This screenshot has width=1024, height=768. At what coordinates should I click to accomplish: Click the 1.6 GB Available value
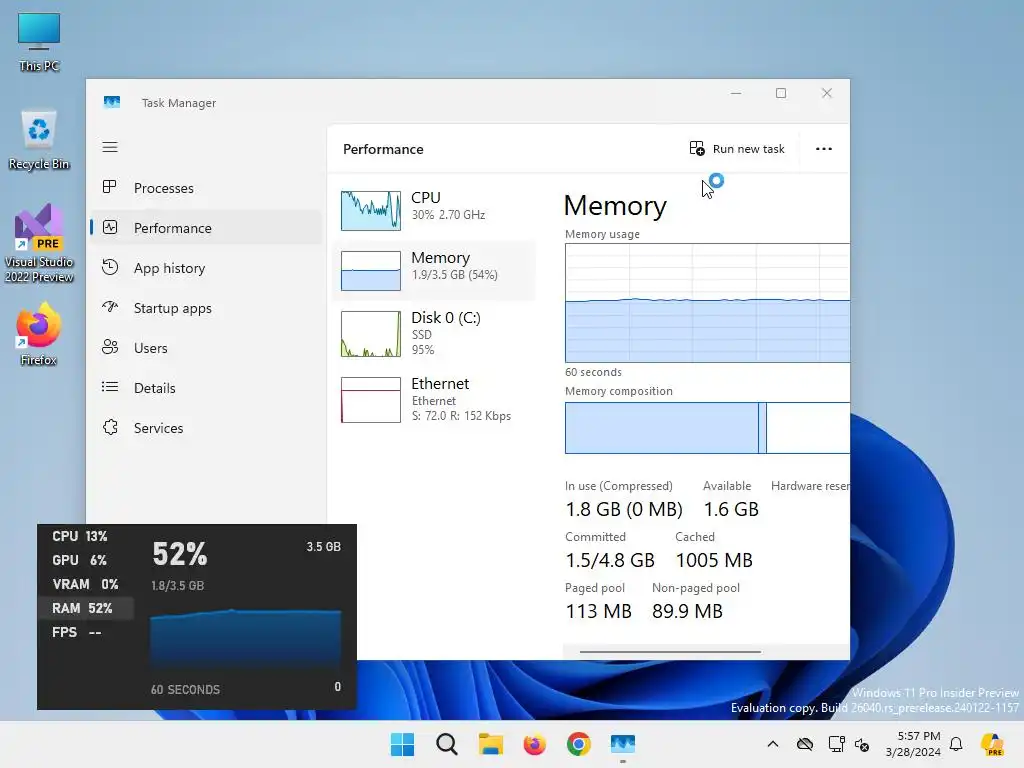pos(731,509)
